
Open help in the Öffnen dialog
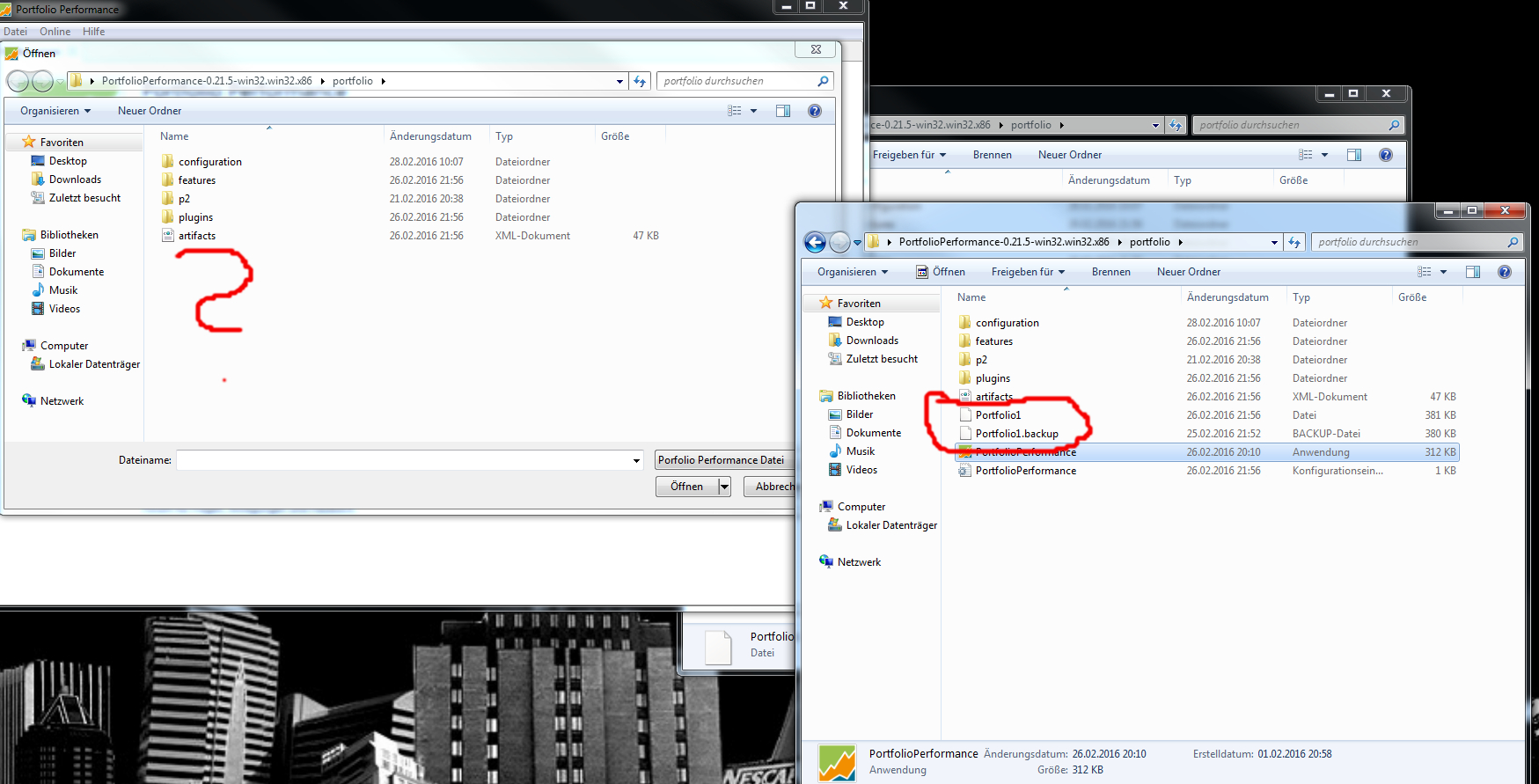[x=815, y=111]
